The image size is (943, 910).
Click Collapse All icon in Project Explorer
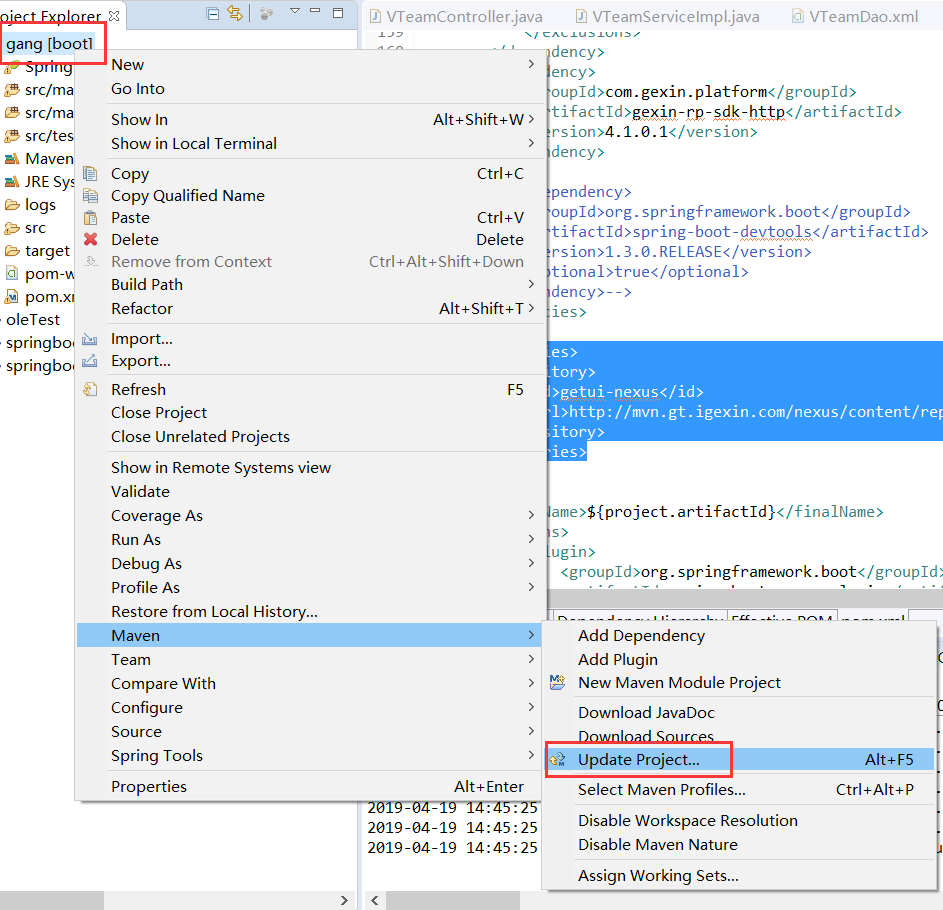pos(212,13)
